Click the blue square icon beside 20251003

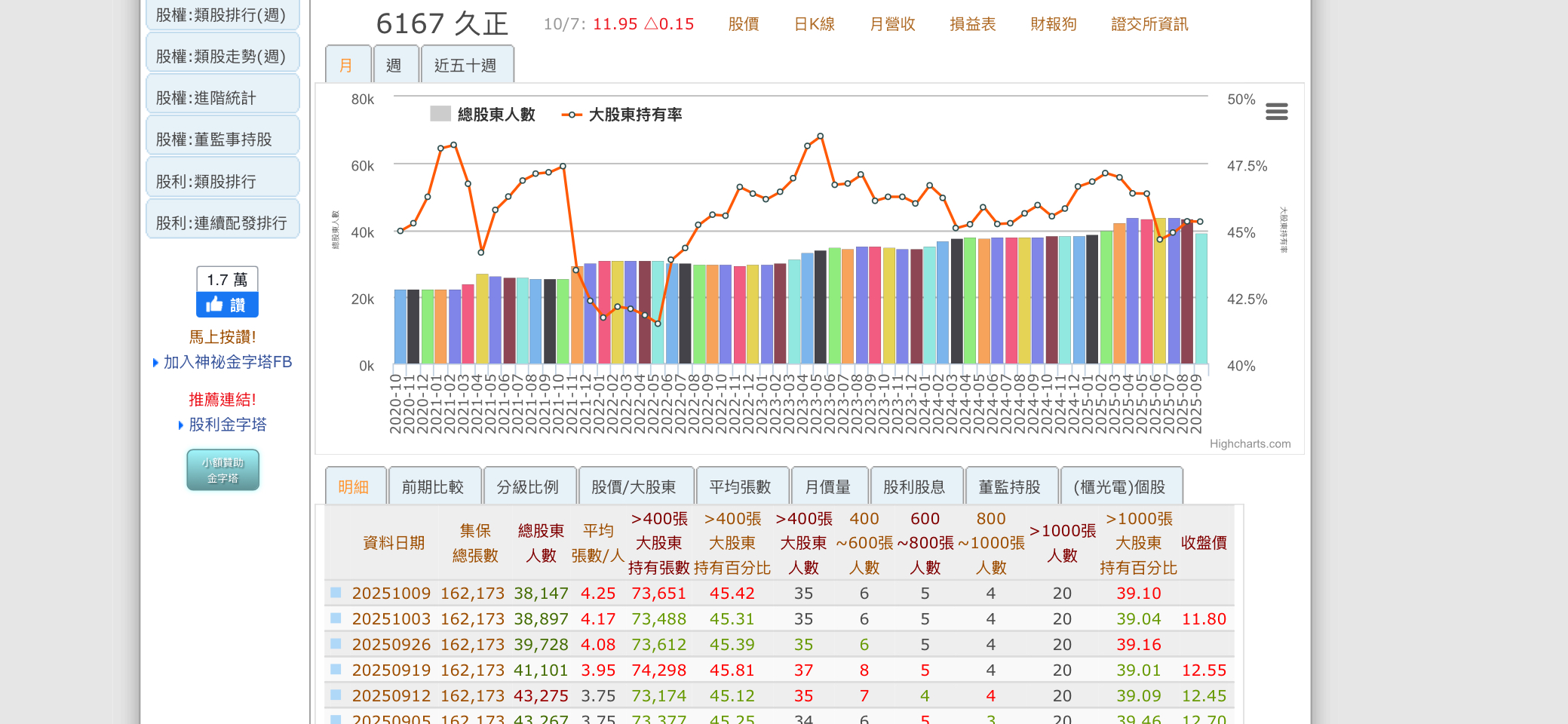tap(336, 618)
